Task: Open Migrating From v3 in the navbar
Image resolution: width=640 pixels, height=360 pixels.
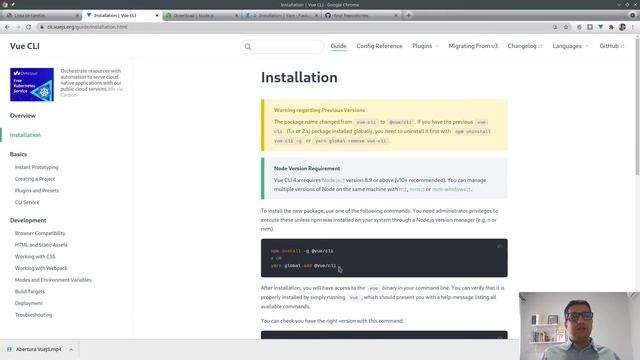Action: coord(473,46)
